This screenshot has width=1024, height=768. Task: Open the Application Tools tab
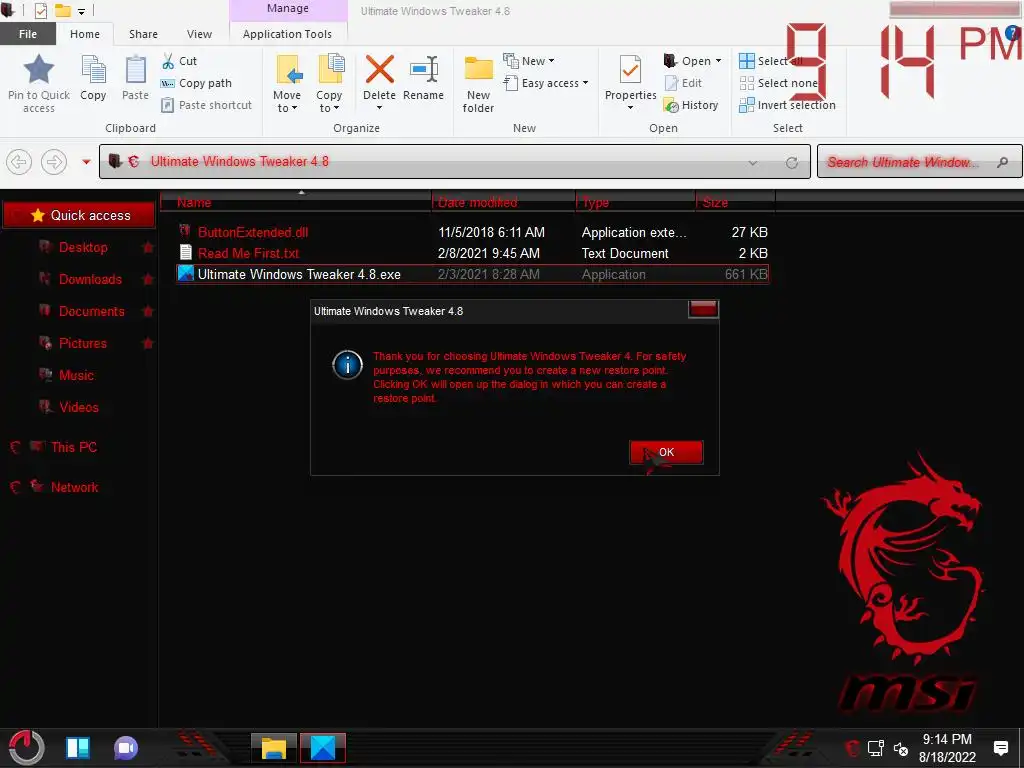pos(287,34)
